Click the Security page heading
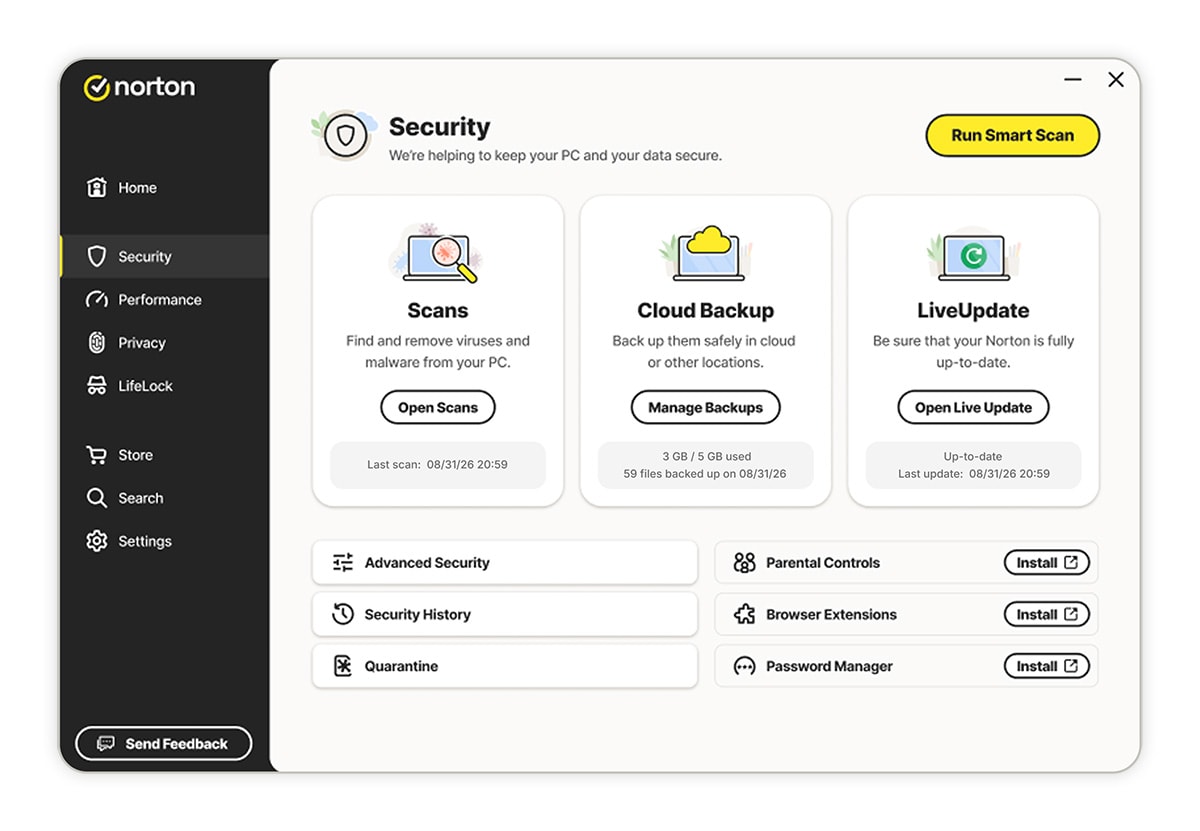This screenshot has height=831, width=1200. [440, 127]
